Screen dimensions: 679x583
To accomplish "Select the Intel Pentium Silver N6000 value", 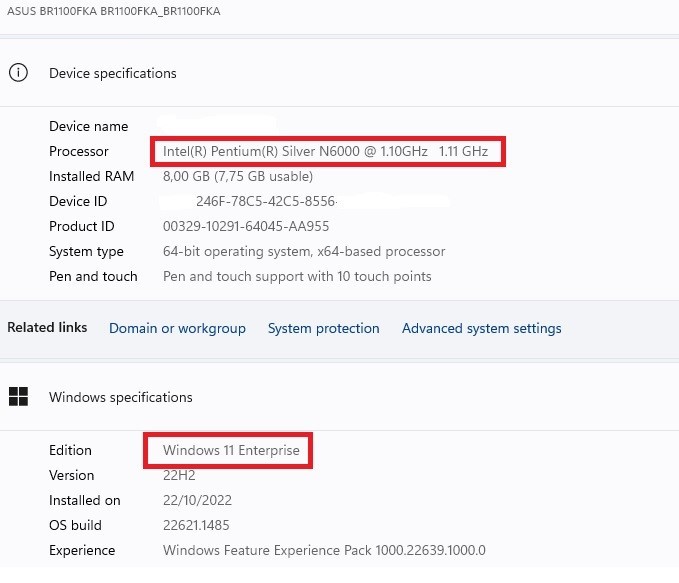I will click(325, 151).
